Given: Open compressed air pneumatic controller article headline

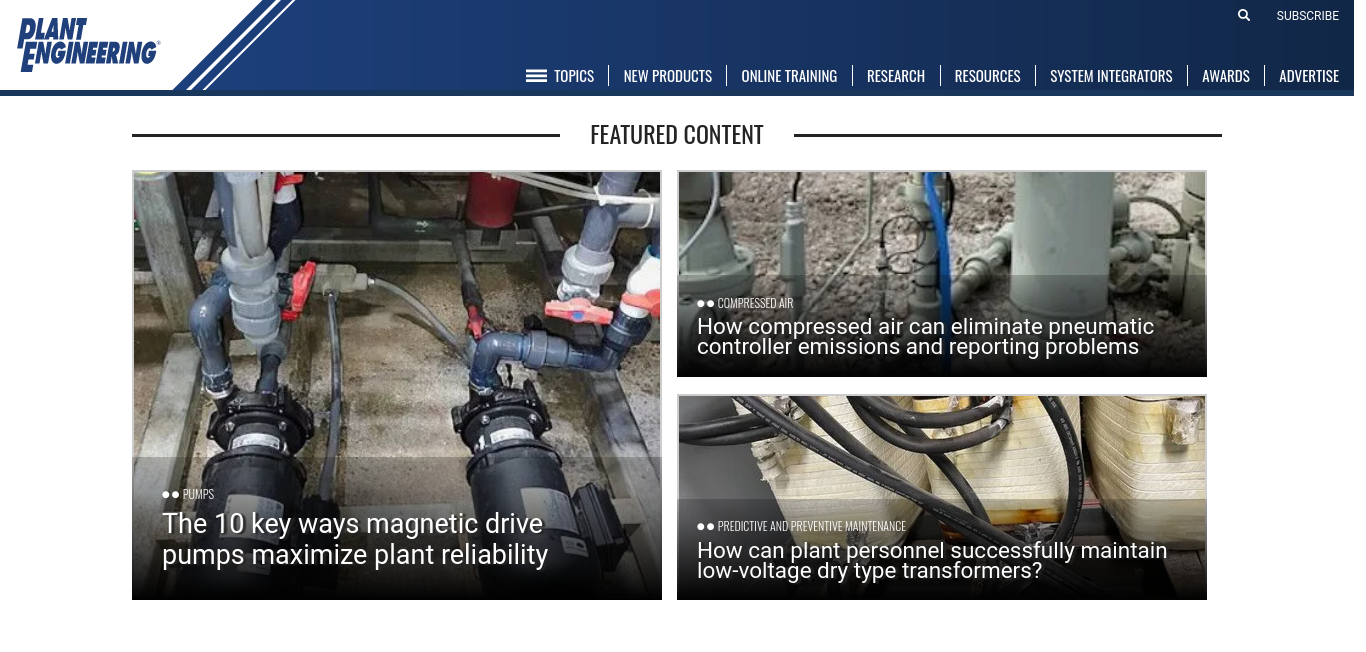Looking at the screenshot, I should pos(925,337).
